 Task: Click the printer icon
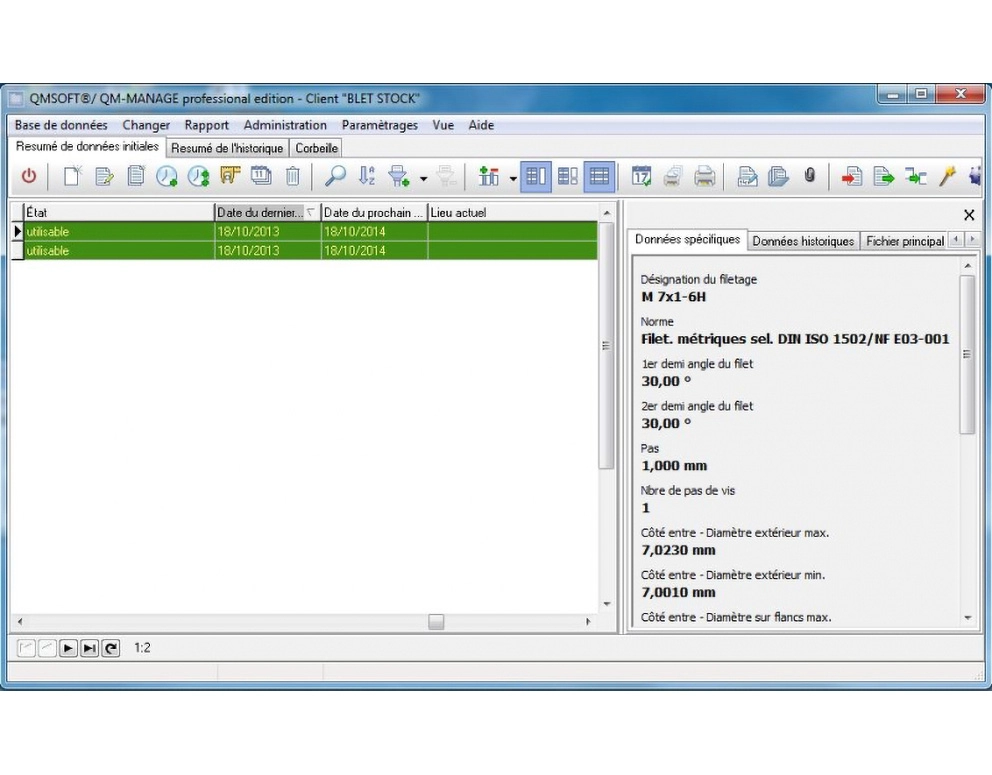click(x=704, y=176)
